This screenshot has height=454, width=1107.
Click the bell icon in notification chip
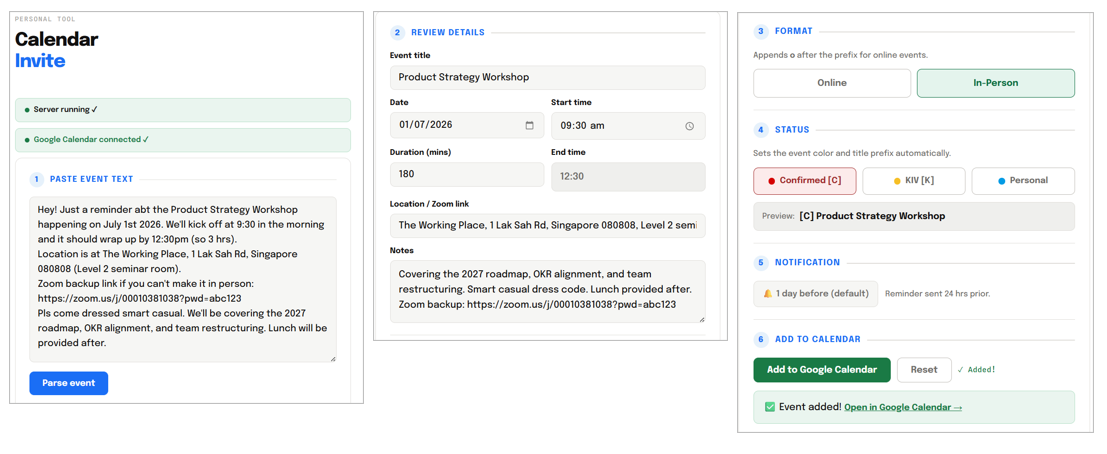point(767,294)
